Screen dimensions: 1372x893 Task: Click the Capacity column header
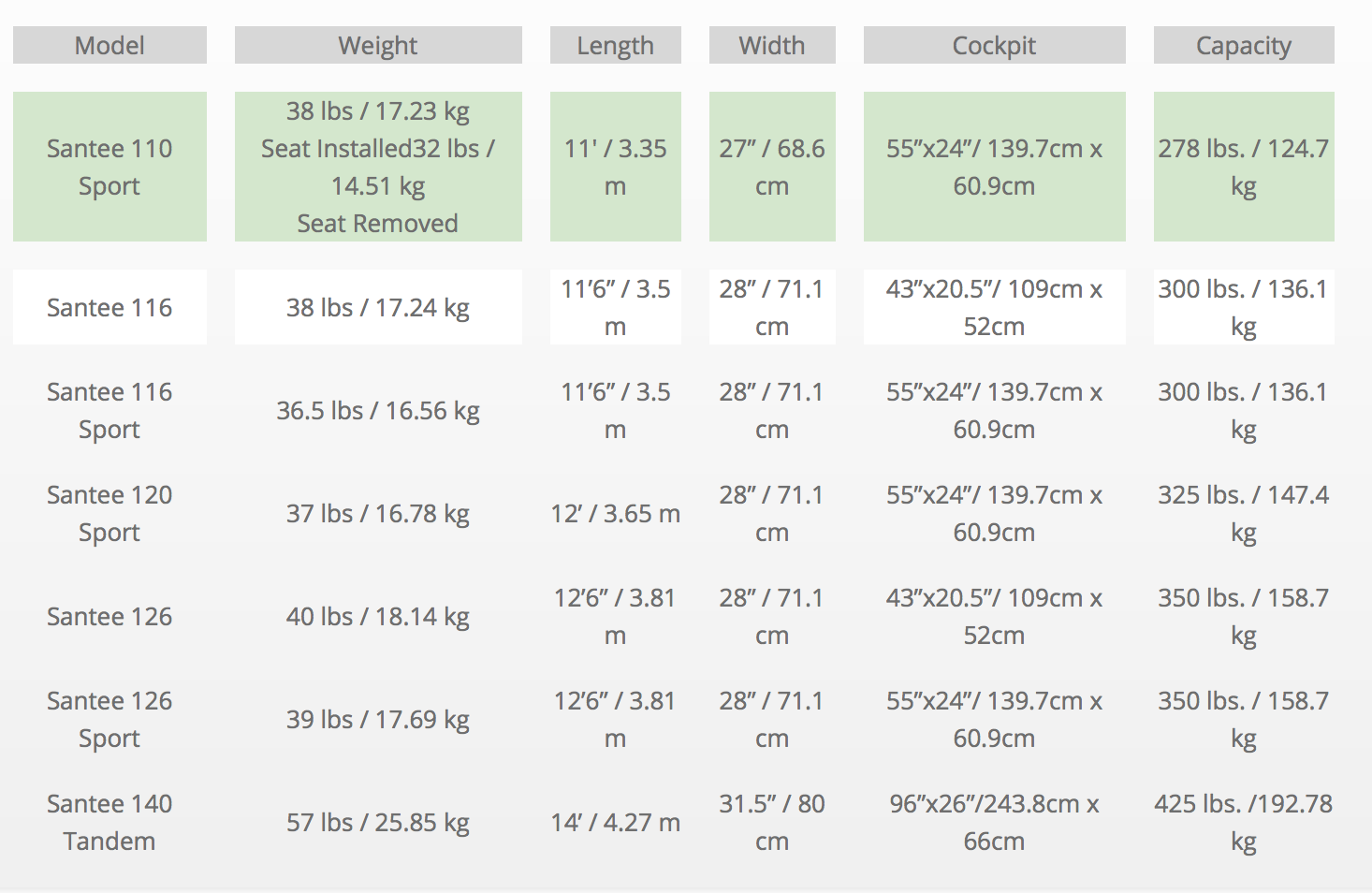tap(1244, 45)
